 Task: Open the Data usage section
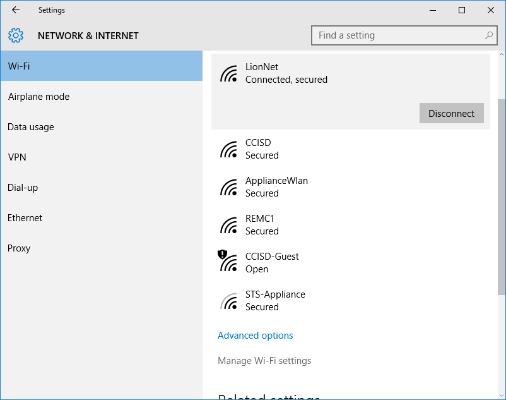(101, 127)
